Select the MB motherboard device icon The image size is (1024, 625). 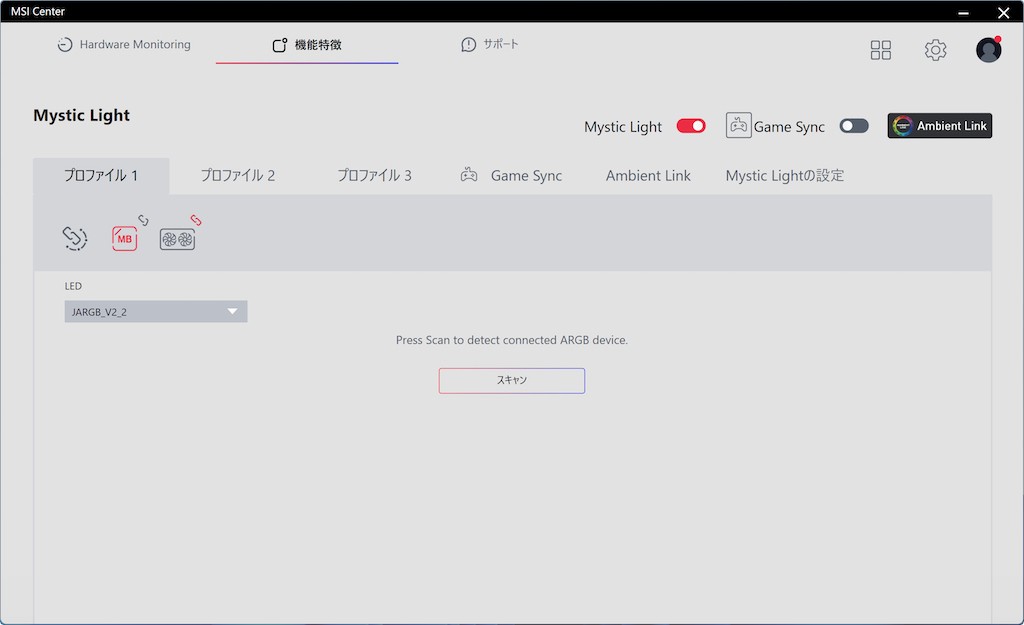tap(124, 239)
